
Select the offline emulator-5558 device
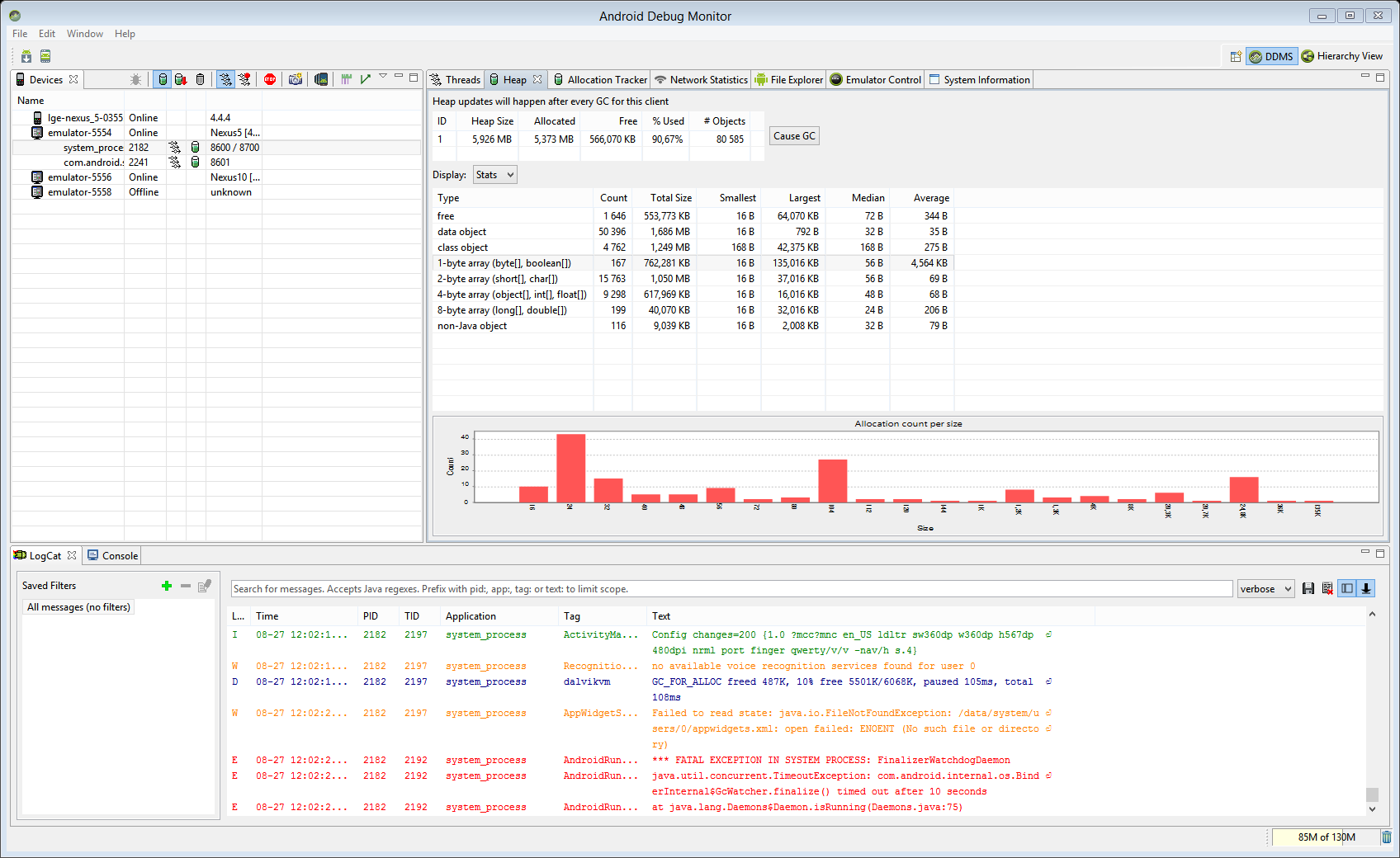[216, 192]
